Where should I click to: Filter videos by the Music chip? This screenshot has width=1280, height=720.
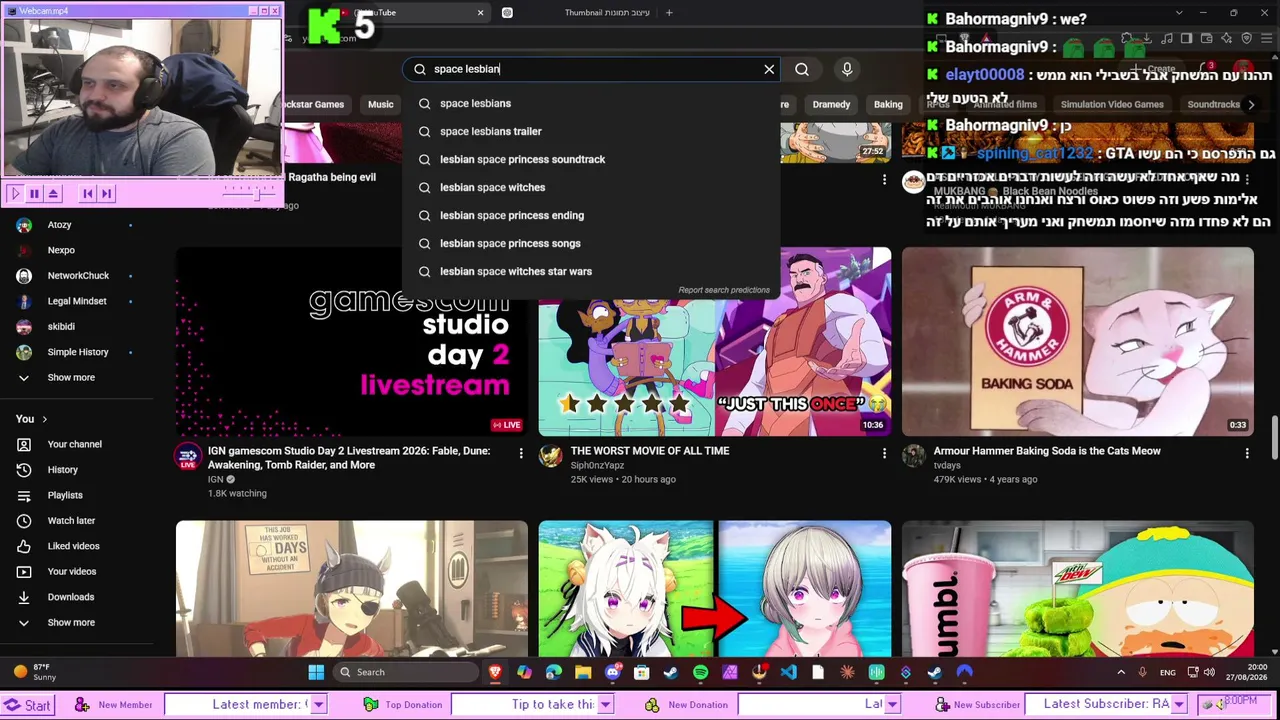pyautogui.click(x=381, y=104)
